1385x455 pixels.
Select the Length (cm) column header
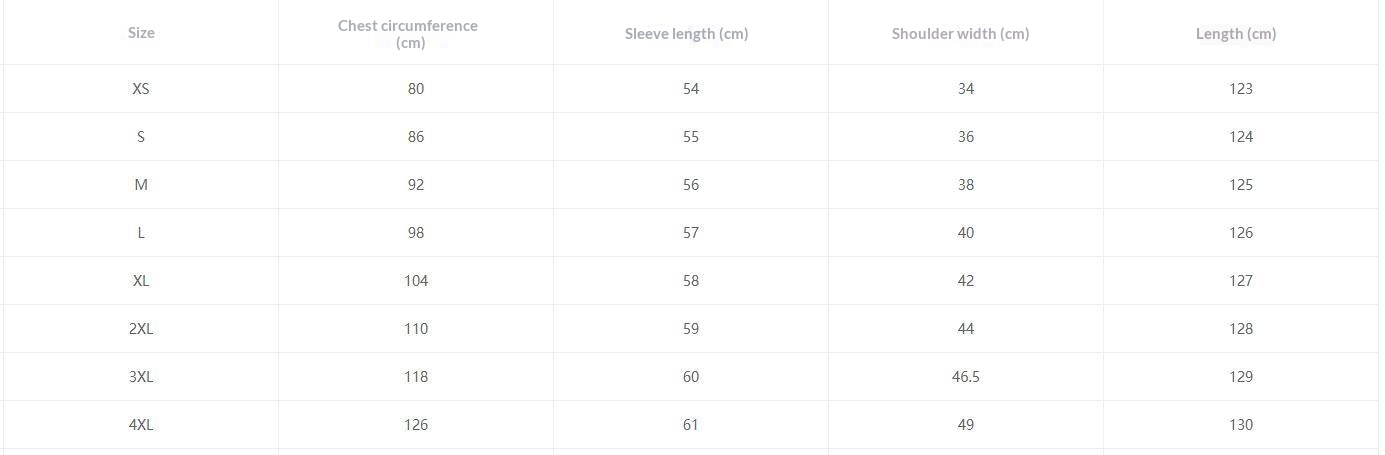[x=1235, y=34]
